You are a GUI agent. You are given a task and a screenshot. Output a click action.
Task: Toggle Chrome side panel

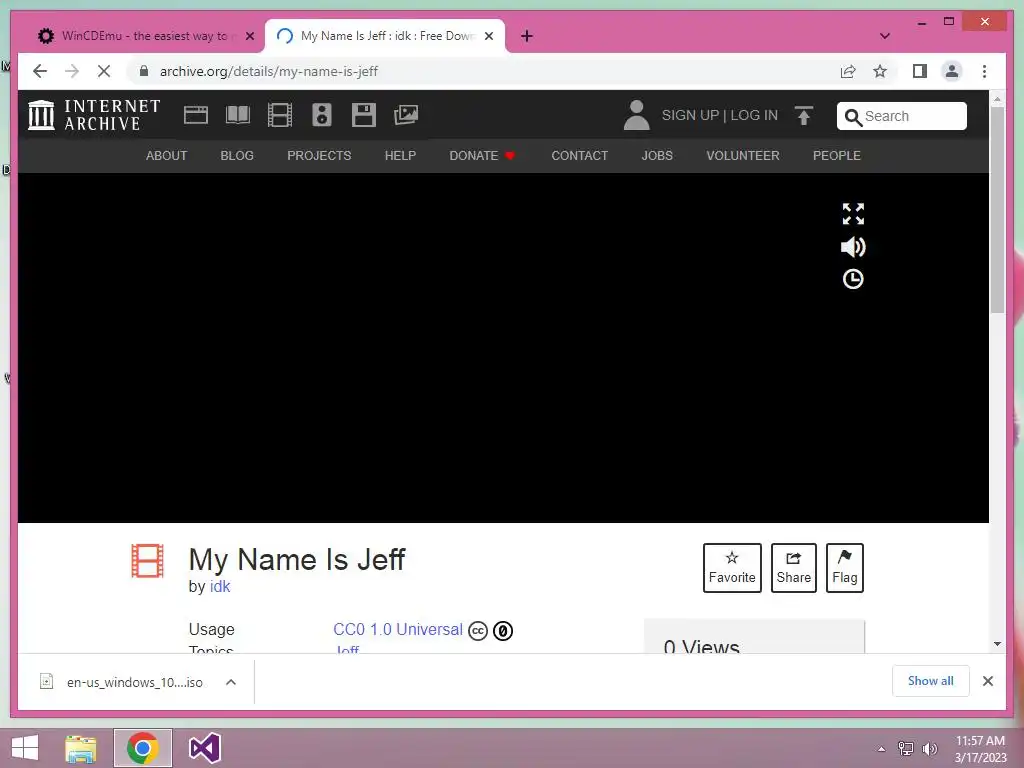coord(920,71)
